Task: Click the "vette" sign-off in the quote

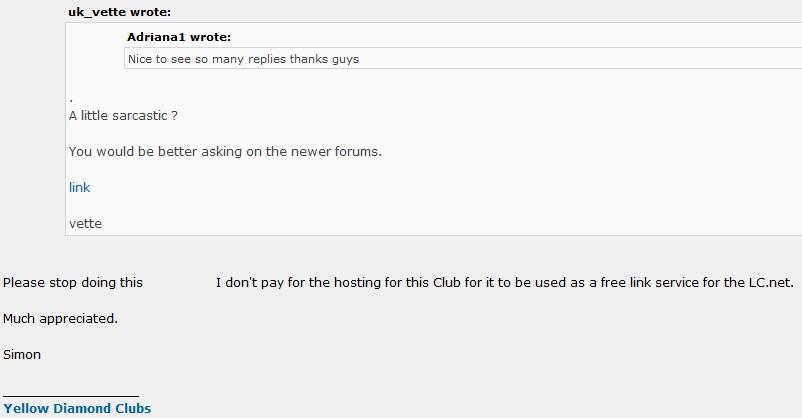Action: point(85,224)
